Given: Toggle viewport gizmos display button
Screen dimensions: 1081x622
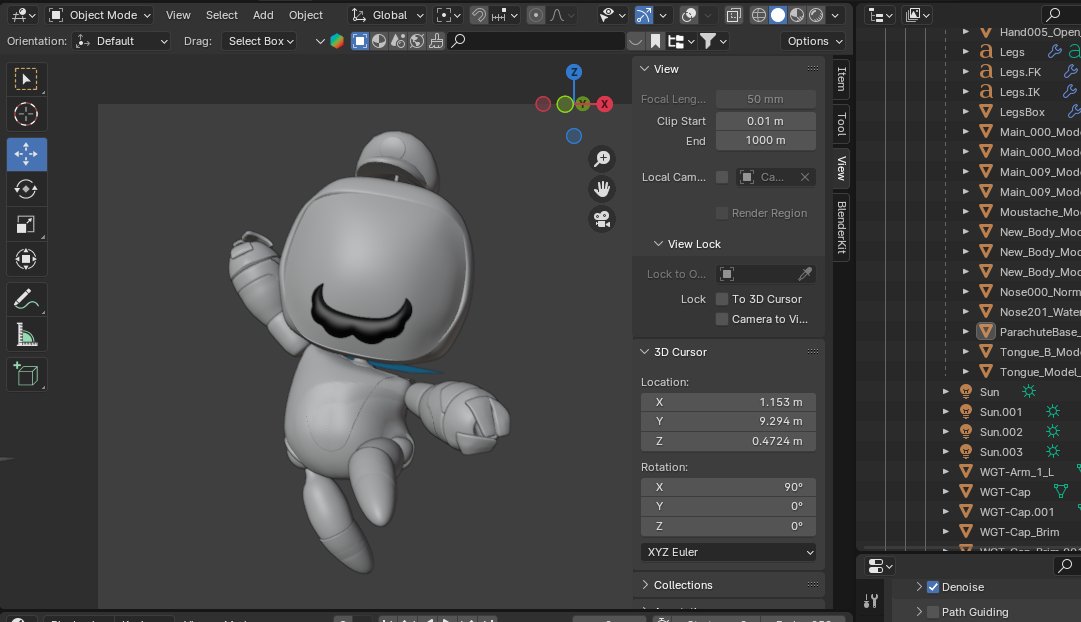Looking at the screenshot, I should coord(643,15).
